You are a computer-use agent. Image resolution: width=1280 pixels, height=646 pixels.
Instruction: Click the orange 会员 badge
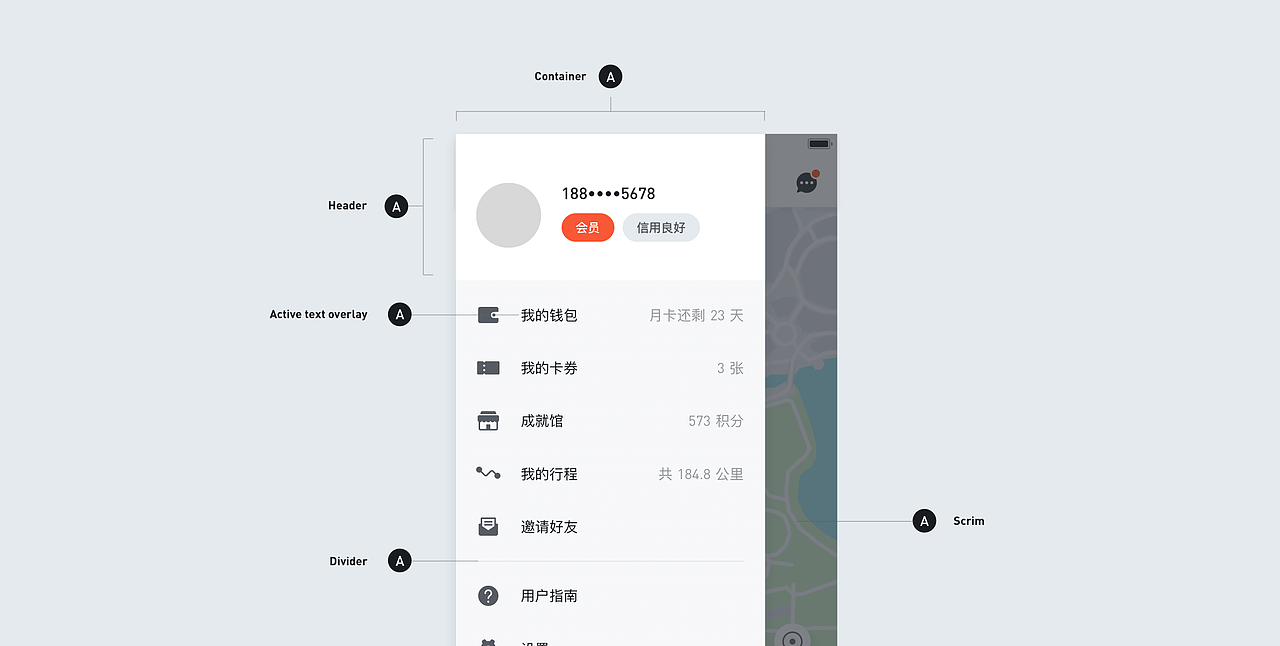[587, 227]
